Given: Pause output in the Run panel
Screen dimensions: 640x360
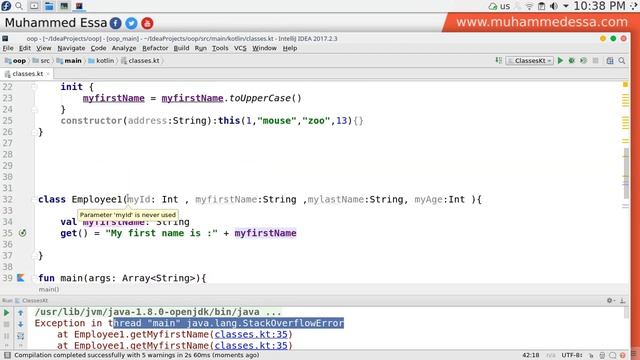Looking at the screenshot, I should (7, 336).
